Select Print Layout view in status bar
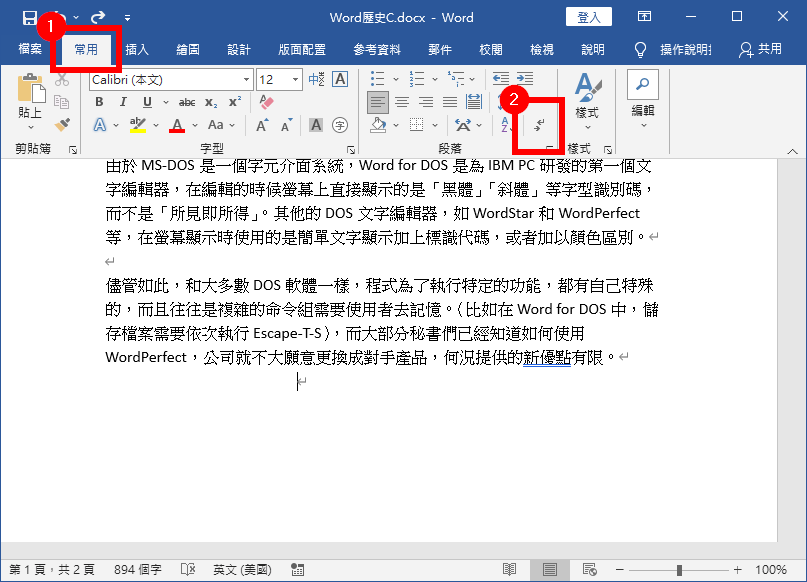 (550, 569)
